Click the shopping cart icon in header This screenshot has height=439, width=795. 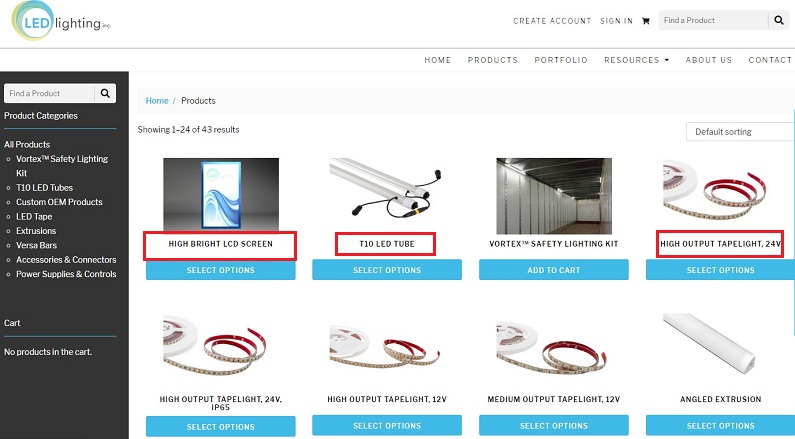click(x=645, y=21)
